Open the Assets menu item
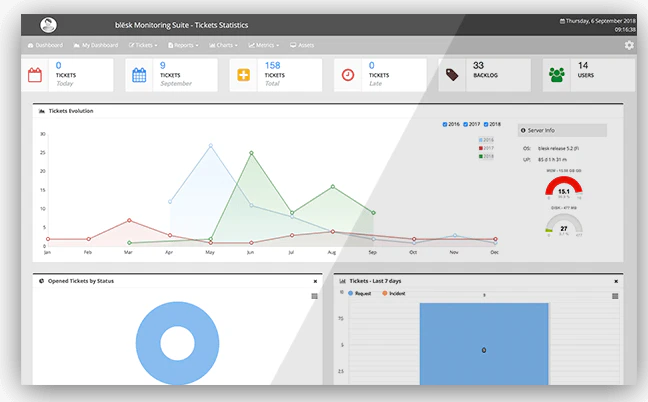Viewport: 648px width, 402px height. pos(302,45)
